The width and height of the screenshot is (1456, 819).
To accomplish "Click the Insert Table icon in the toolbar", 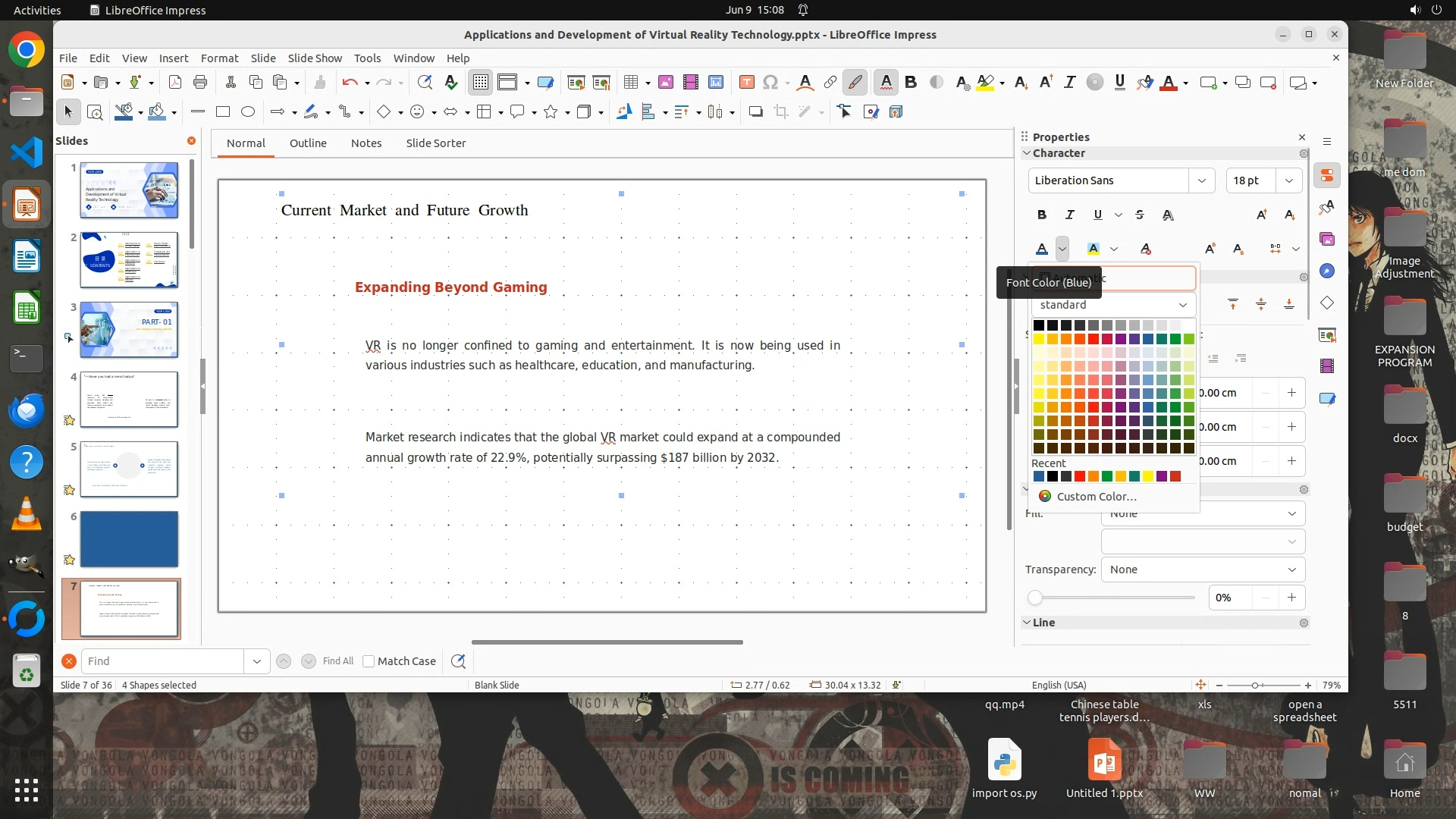I will coord(630,83).
